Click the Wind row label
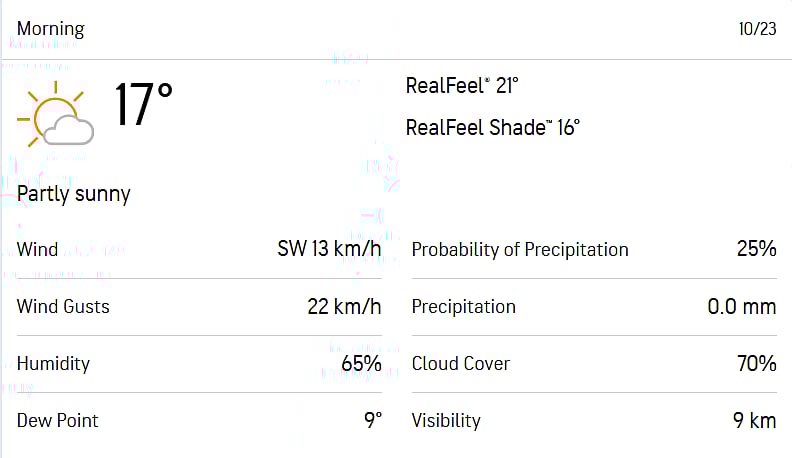 pos(38,249)
